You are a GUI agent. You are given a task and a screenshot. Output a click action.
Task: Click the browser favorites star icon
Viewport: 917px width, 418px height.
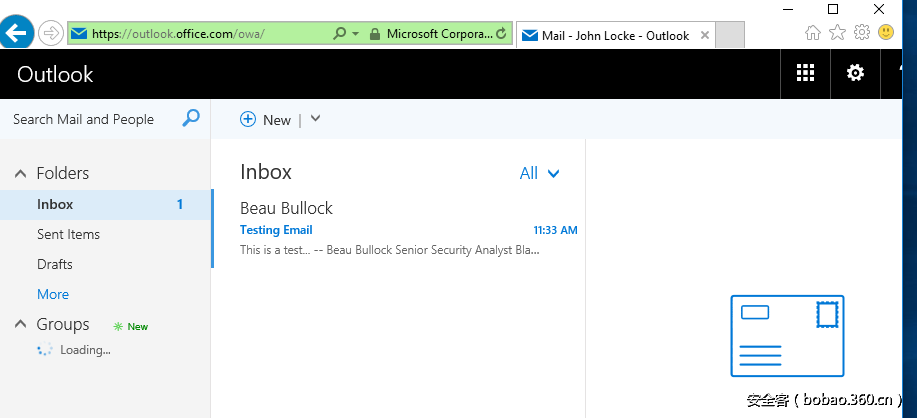(837, 33)
